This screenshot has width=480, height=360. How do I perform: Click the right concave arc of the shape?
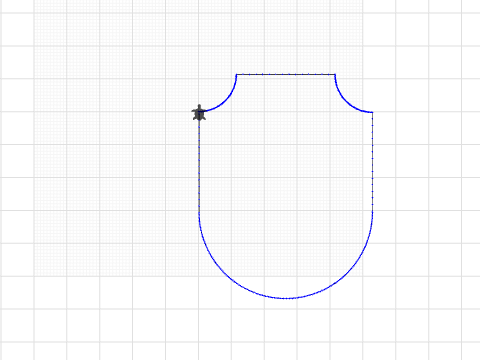pos(349,98)
